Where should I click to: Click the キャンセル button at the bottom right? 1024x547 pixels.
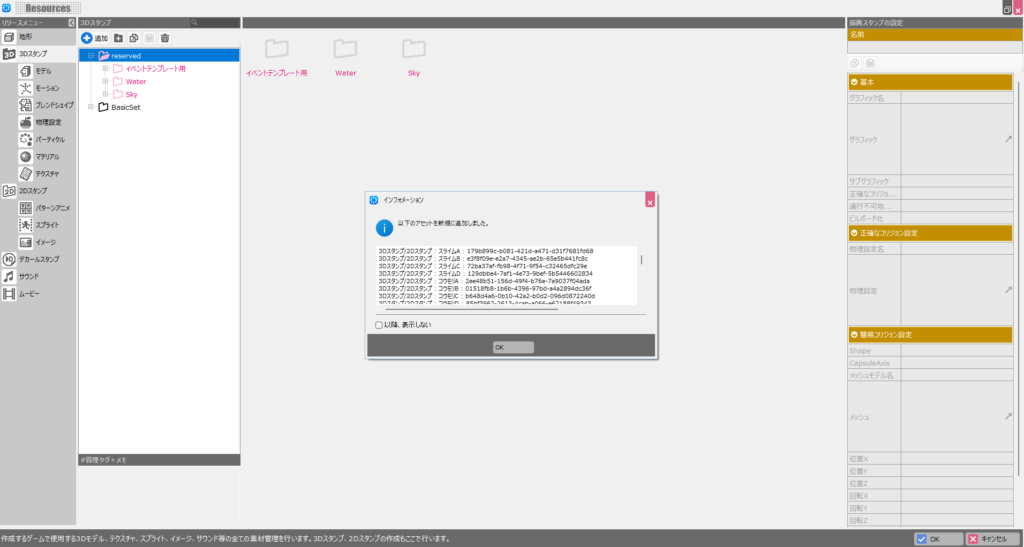(x=992, y=538)
